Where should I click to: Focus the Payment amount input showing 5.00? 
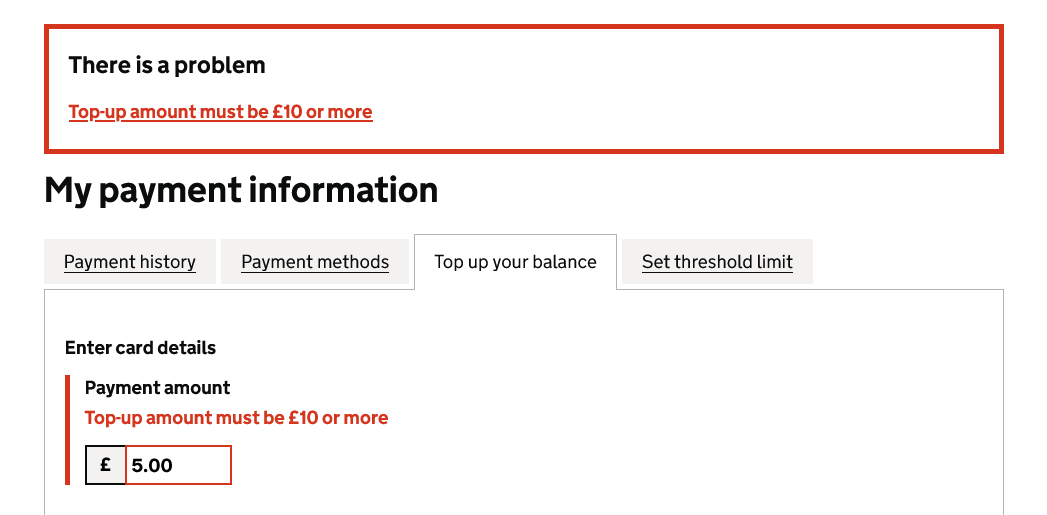pyautogui.click(x=178, y=465)
